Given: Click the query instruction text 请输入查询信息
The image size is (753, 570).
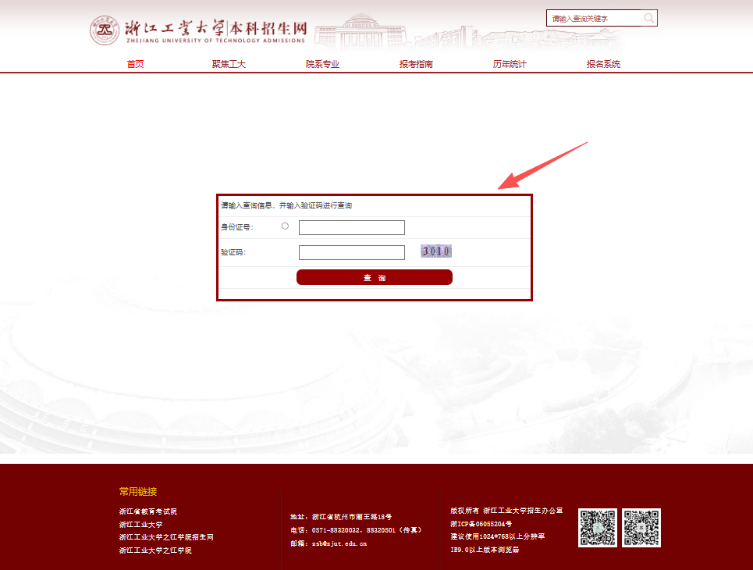Looking at the screenshot, I should pyautogui.click(x=286, y=206).
